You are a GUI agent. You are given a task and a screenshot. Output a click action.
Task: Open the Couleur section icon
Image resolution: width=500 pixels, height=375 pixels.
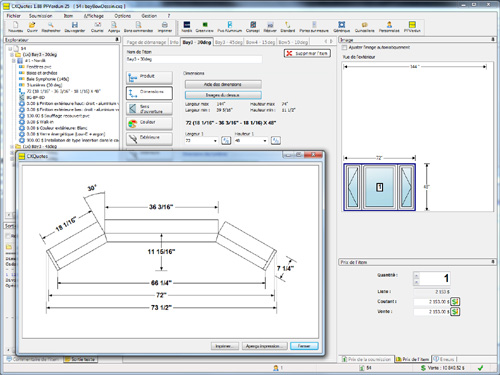(133, 124)
